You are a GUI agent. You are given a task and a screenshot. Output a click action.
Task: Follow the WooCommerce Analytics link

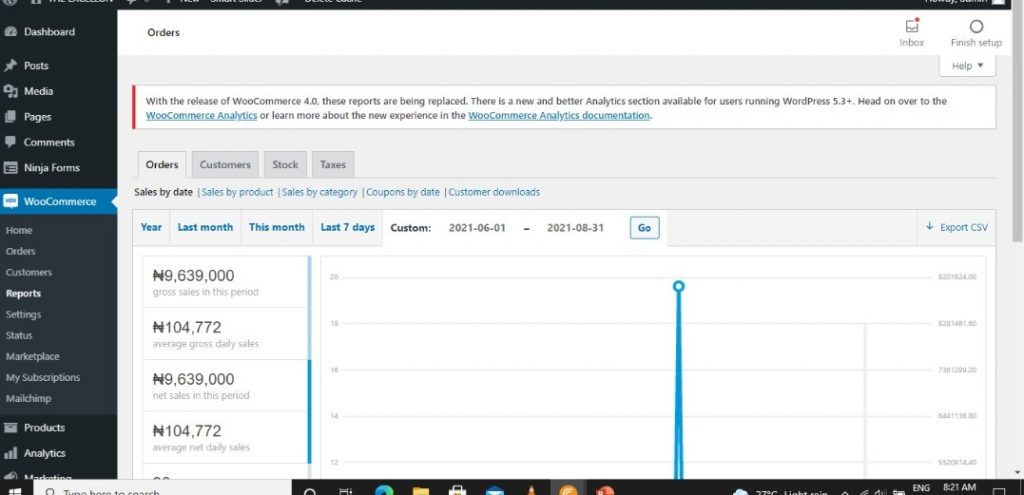coord(201,116)
